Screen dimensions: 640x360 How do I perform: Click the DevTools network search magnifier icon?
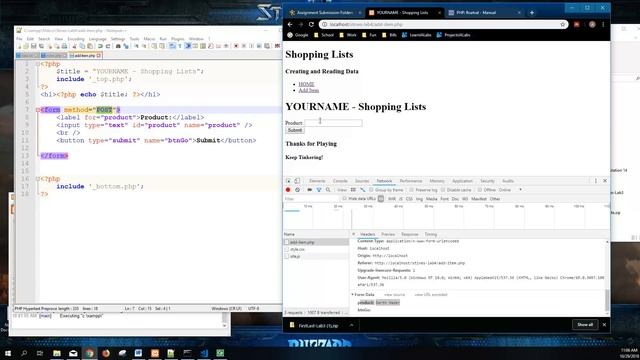pos(328,190)
